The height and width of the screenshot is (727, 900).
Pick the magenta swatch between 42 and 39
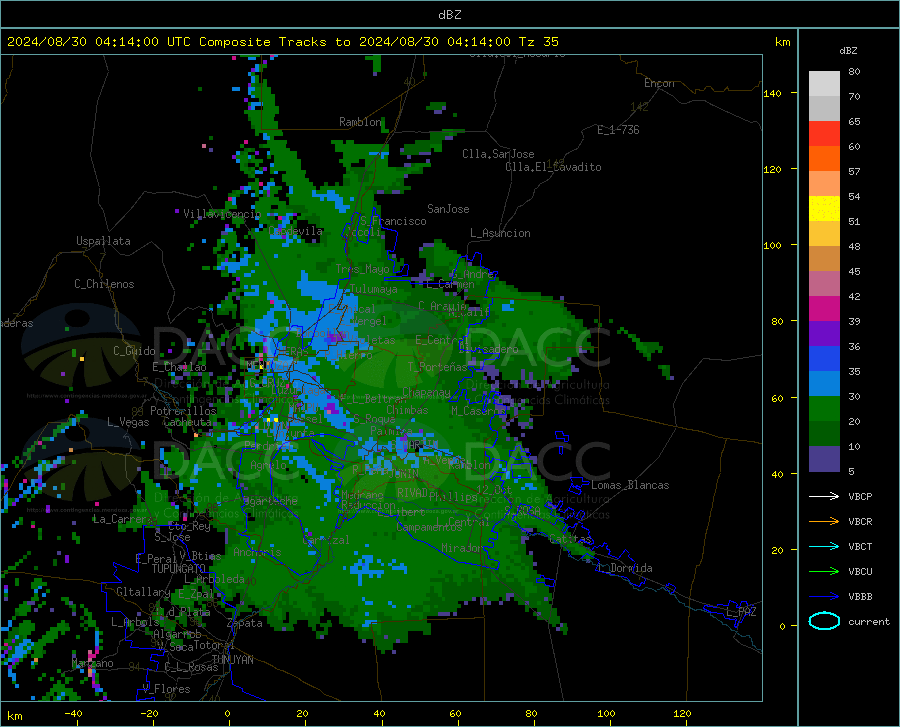pyautogui.click(x=824, y=309)
